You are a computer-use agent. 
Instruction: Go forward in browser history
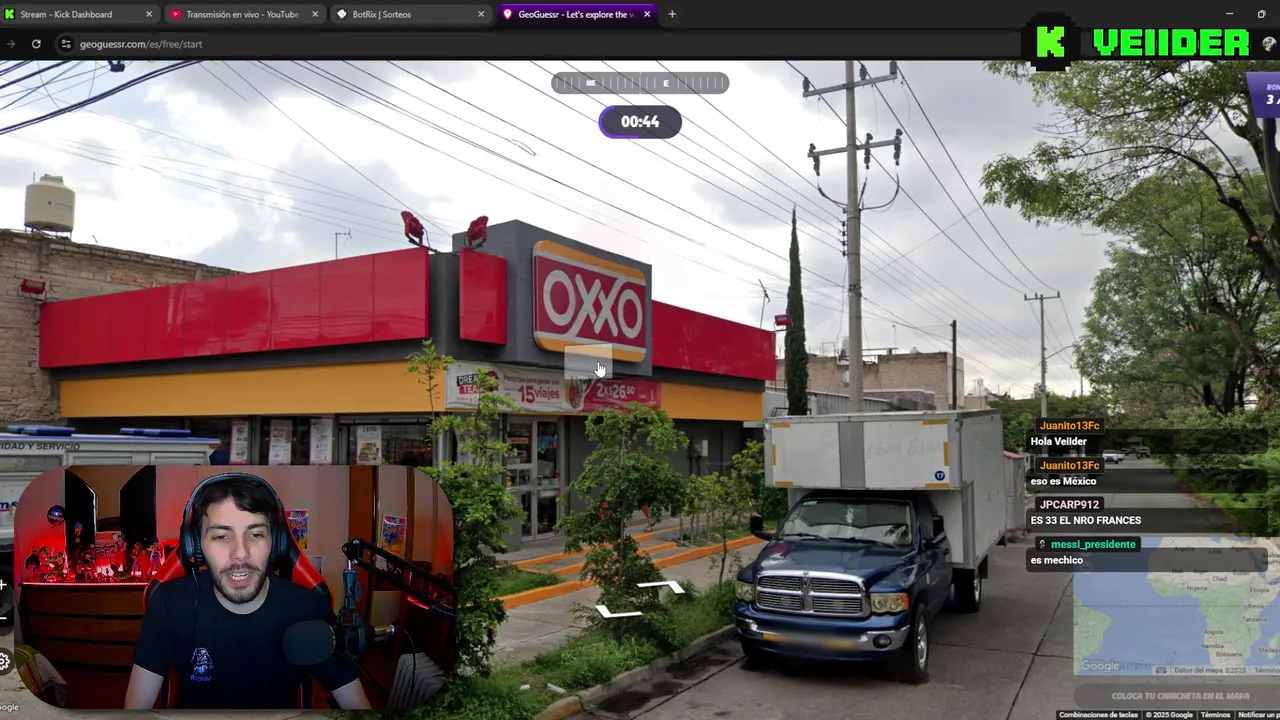[x=10, y=44]
